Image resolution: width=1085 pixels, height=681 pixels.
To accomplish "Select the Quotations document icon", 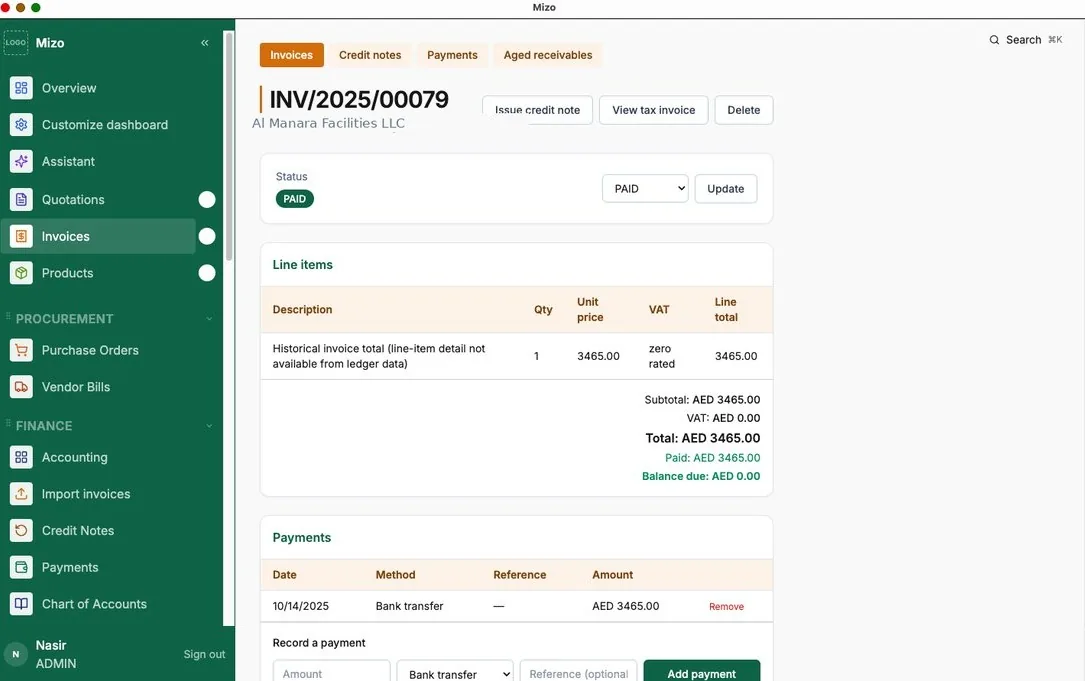I will (21, 199).
